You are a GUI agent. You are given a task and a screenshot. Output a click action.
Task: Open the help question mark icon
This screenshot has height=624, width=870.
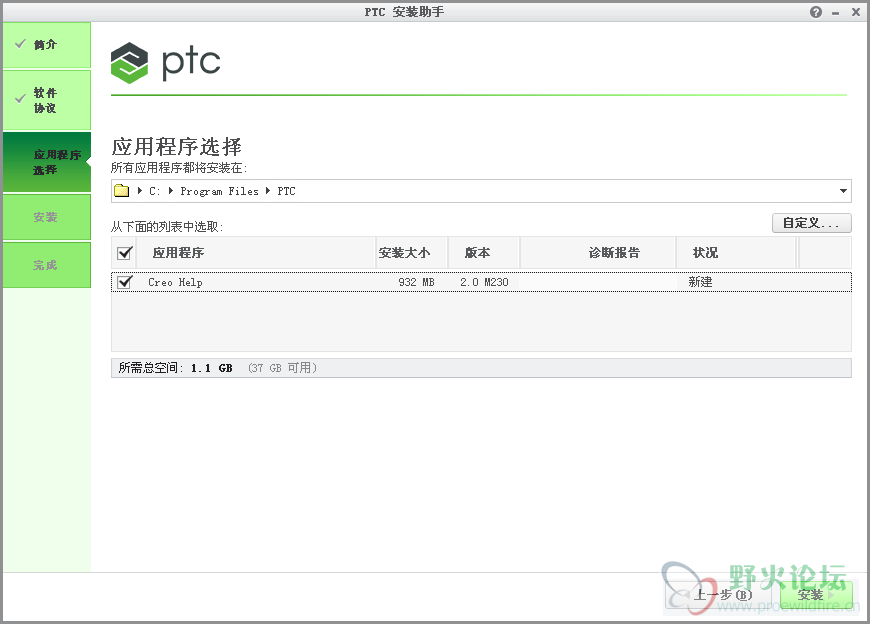(816, 12)
